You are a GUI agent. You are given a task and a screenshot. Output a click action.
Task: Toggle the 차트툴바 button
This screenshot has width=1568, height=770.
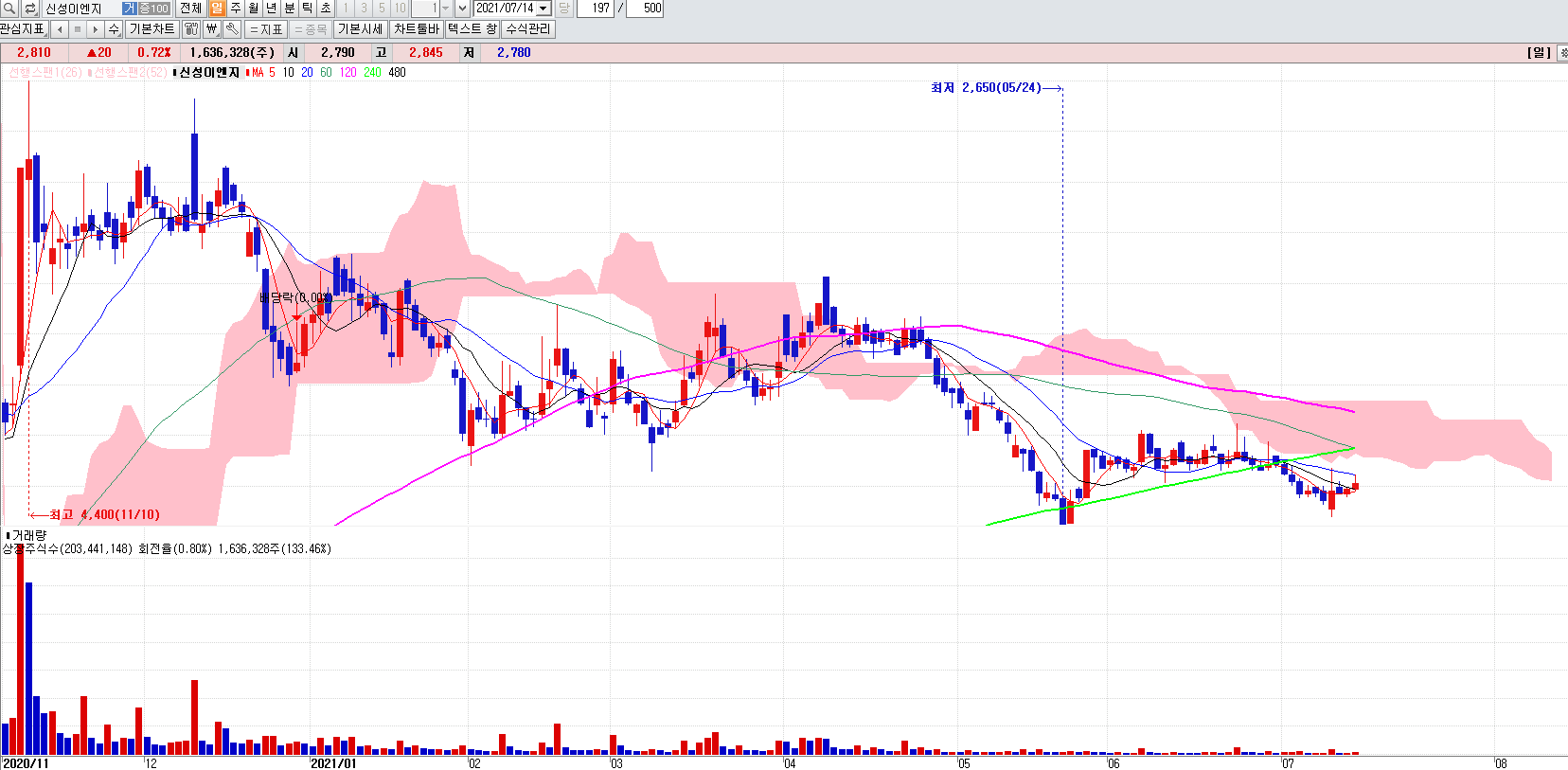tap(417, 29)
